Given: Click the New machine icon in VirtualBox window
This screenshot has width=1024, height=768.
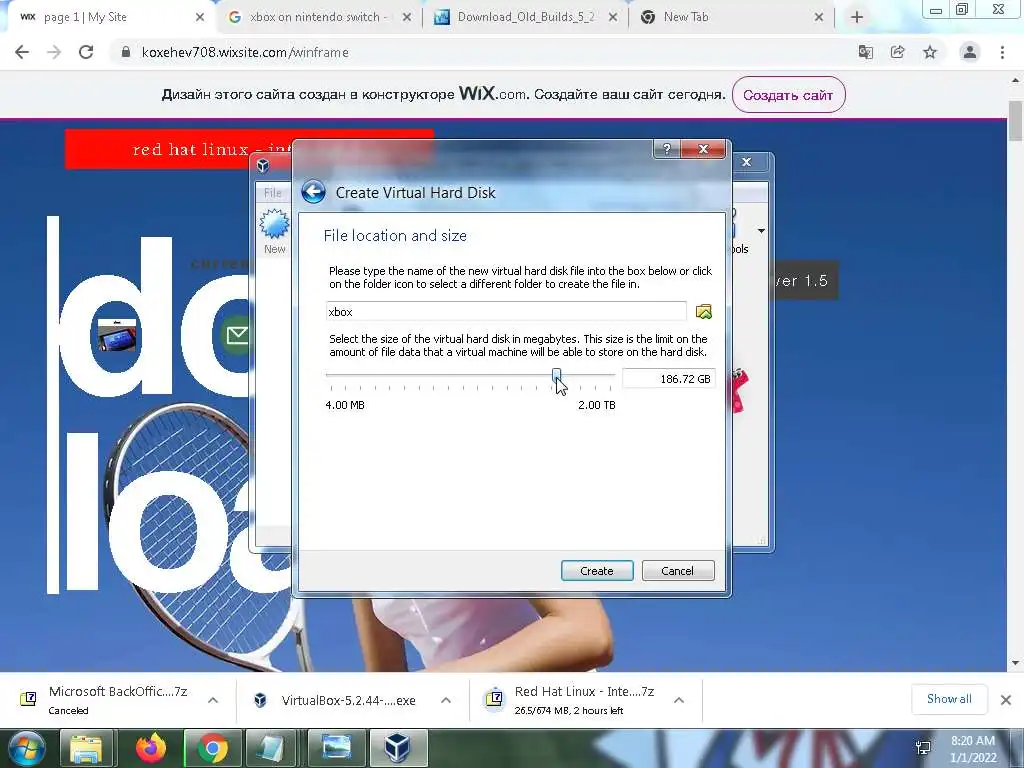Looking at the screenshot, I should click(274, 231).
